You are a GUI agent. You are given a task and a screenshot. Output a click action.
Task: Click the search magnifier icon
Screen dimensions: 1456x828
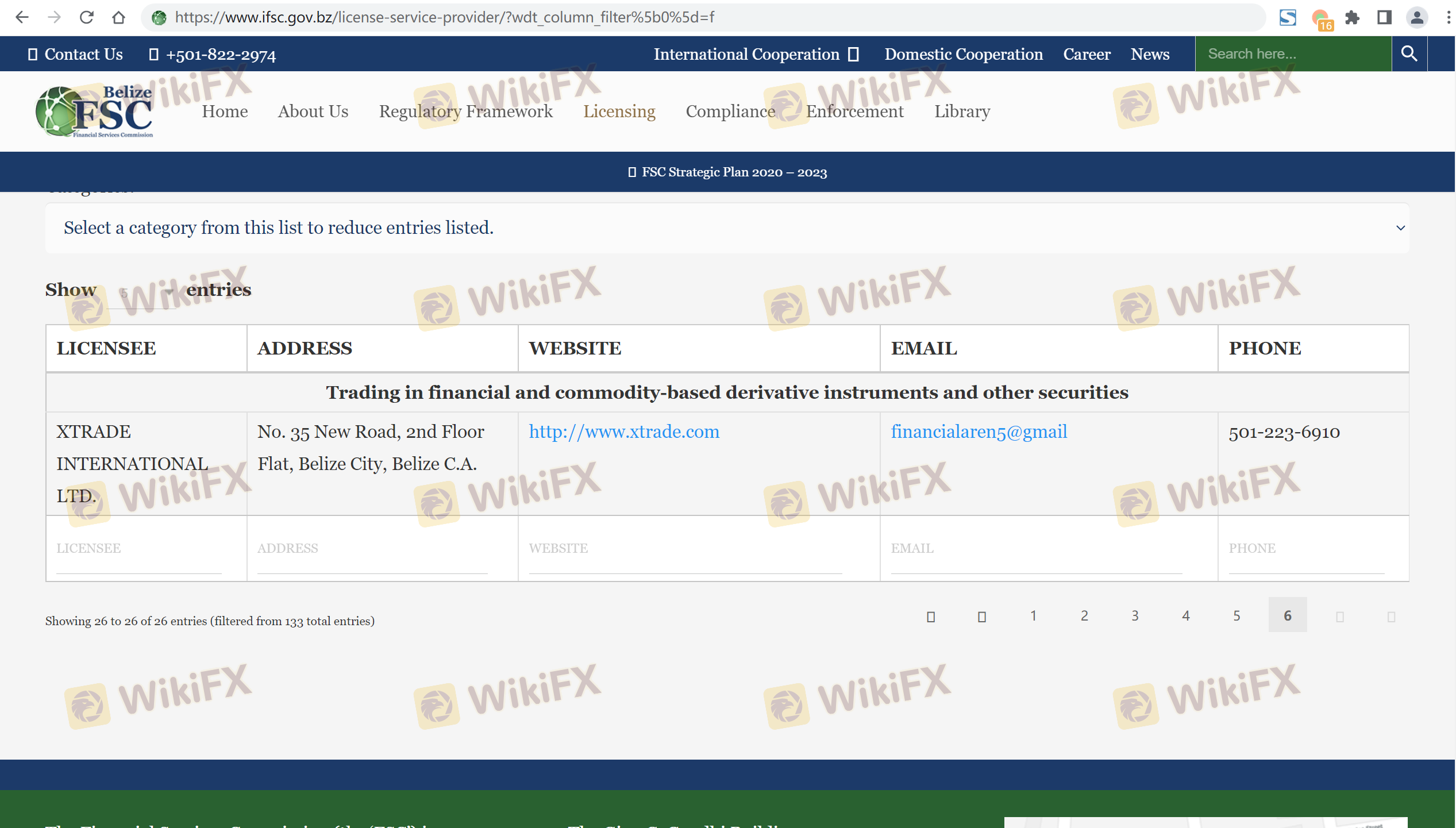[1409, 54]
